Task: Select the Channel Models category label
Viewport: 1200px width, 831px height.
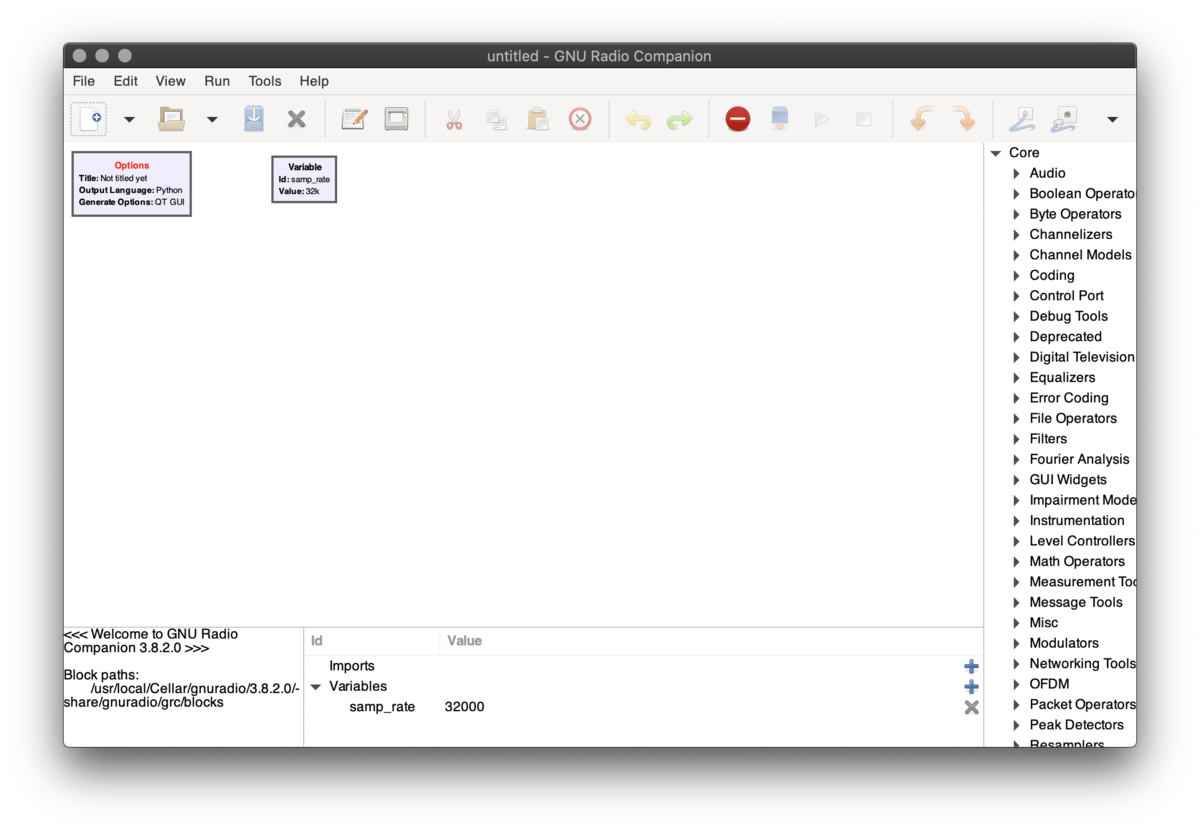Action: pyautogui.click(x=1081, y=255)
